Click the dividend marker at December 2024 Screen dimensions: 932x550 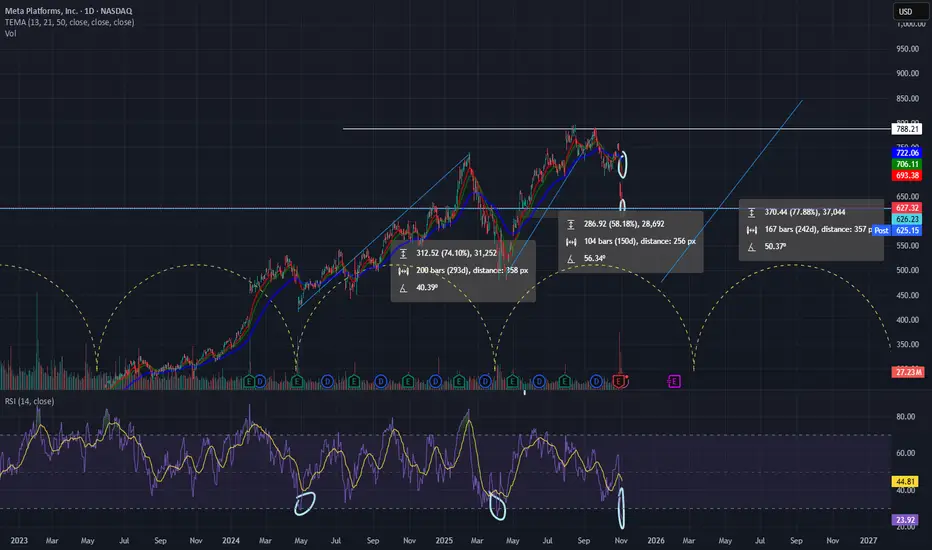click(x=436, y=381)
